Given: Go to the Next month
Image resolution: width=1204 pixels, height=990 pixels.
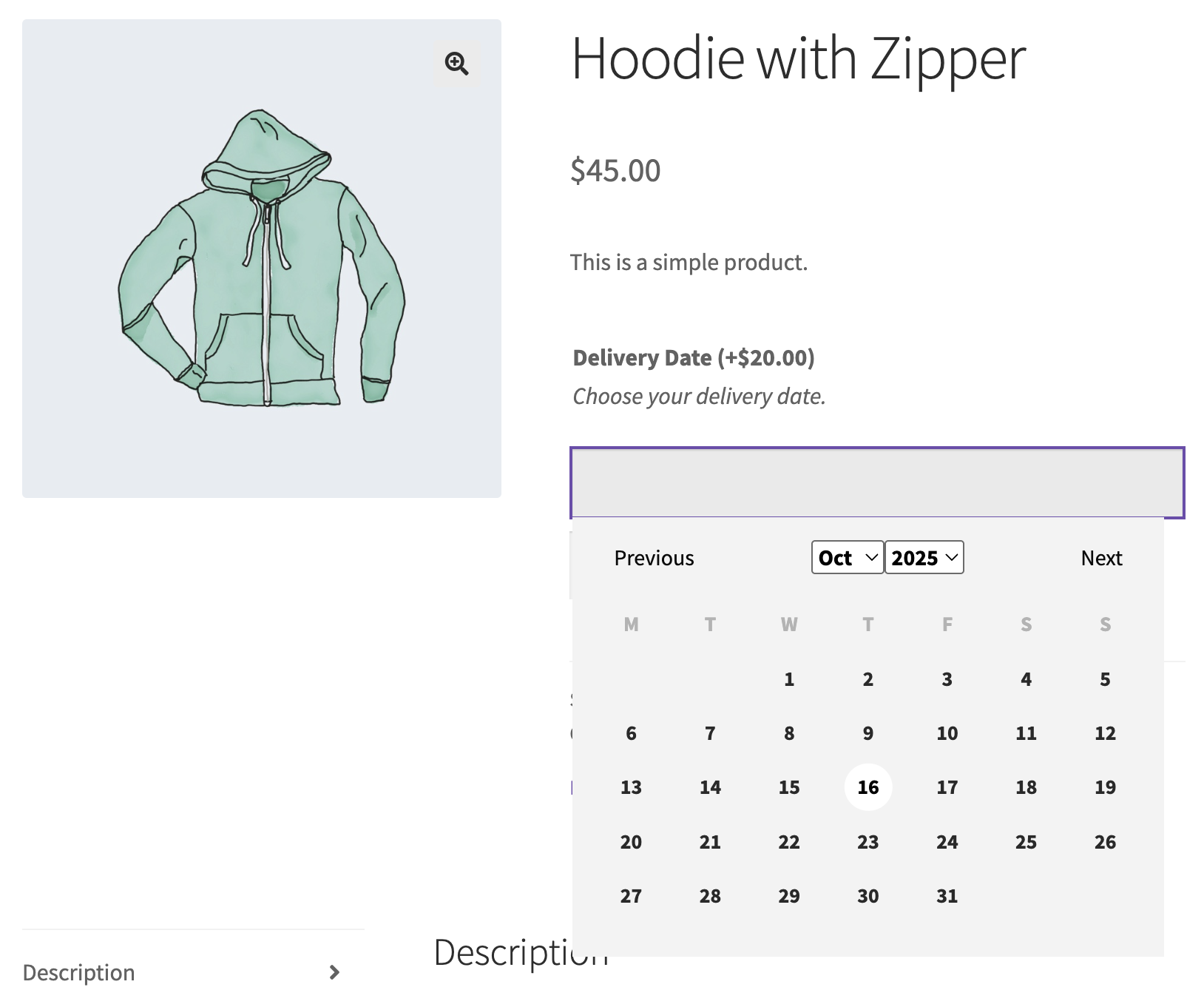Looking at the screenshot, I should (1100, 558).
